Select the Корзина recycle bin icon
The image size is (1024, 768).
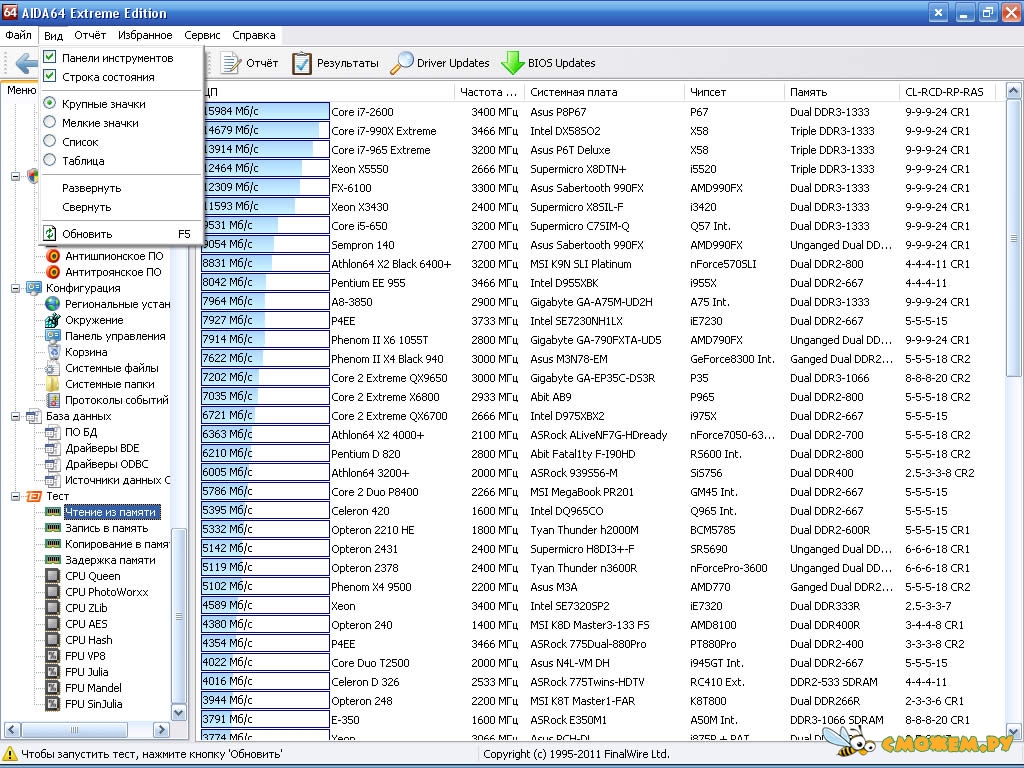click(x=53, y=352)
